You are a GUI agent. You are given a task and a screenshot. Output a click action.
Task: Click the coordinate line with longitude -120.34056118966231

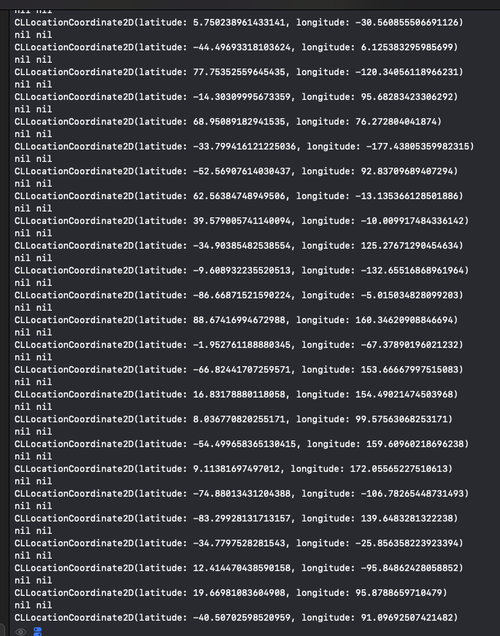pos(238,72)
